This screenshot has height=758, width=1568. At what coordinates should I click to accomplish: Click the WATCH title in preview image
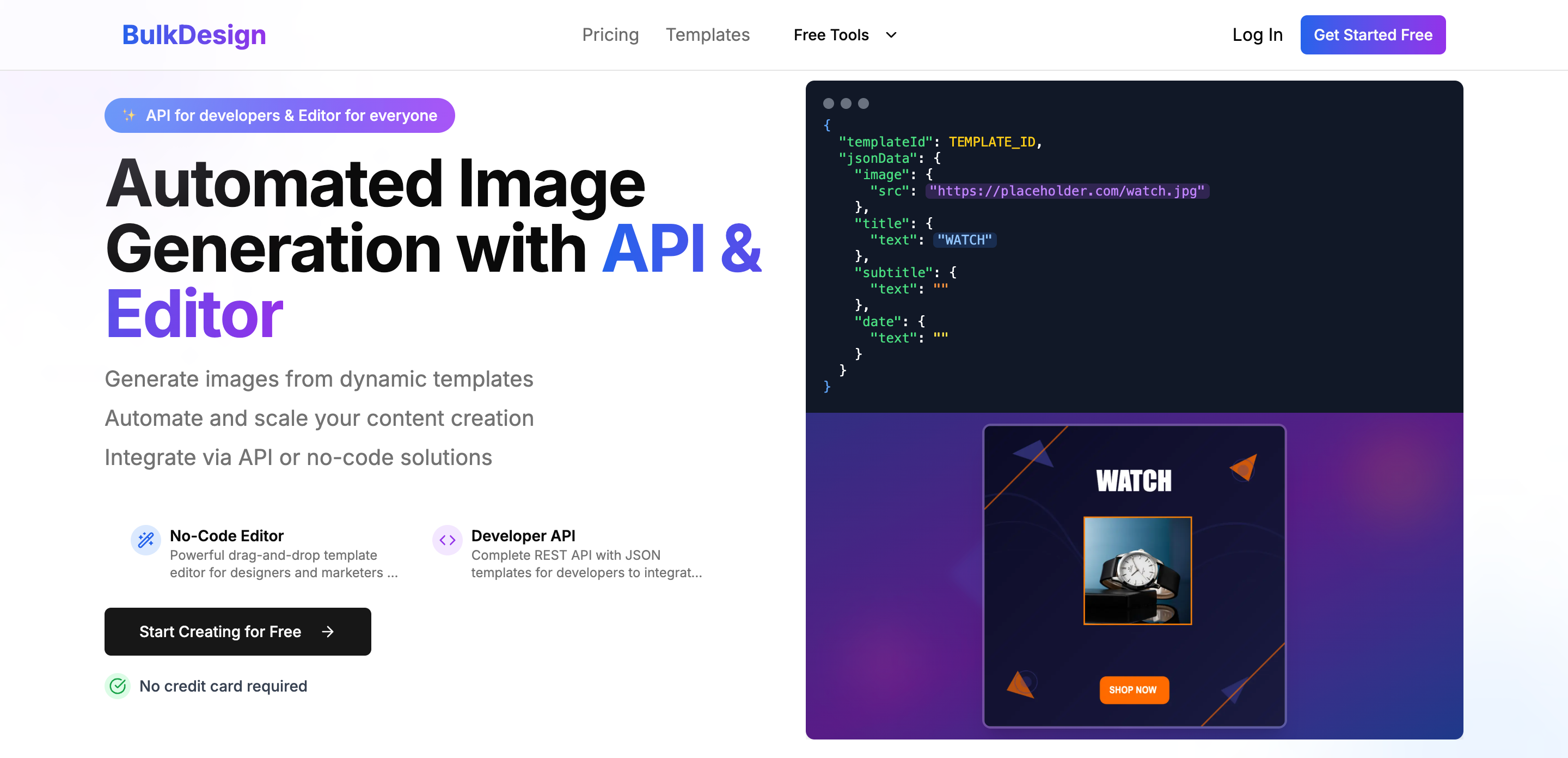[x=1134, y=480]
